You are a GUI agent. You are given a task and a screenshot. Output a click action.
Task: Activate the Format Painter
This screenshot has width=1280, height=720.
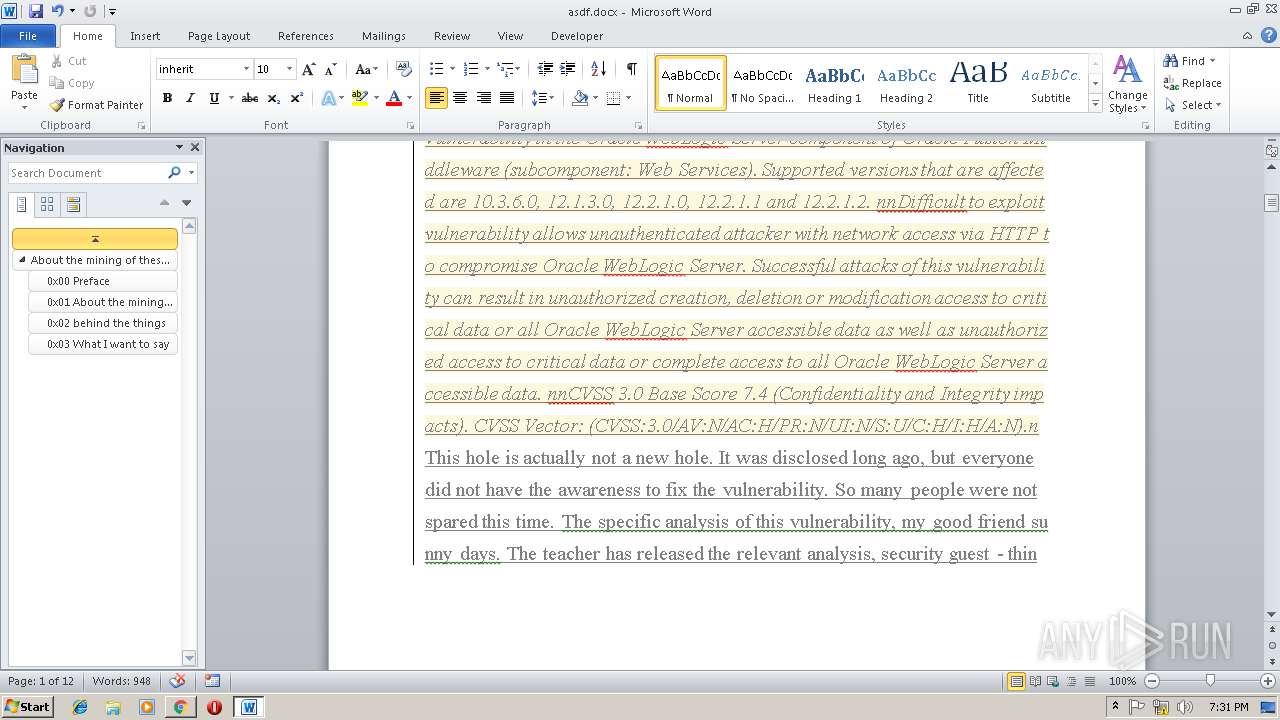point(96,105)
